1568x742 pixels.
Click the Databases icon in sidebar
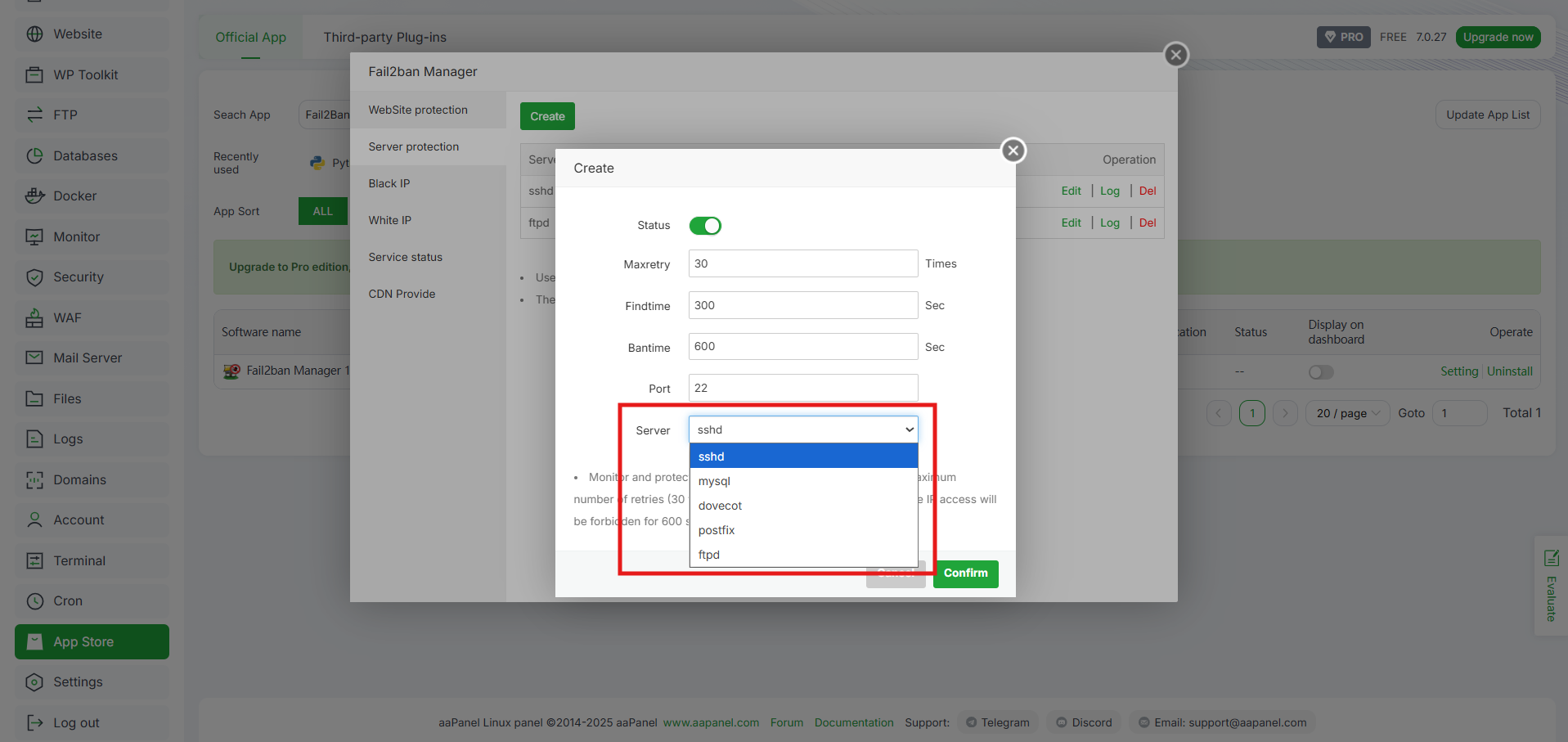[34, 155]
